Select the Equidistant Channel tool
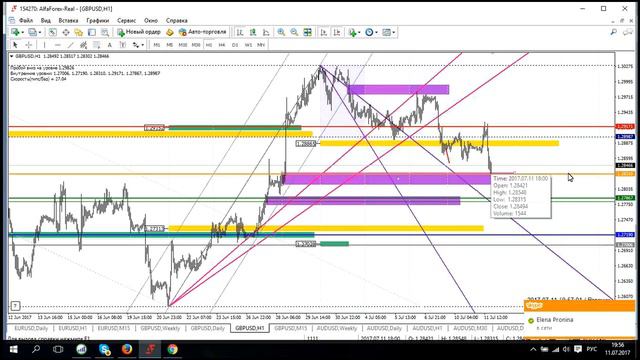Image resolution: width=640 pixels, height=360 pixels. pyautogui.click(x=84, y=45)
